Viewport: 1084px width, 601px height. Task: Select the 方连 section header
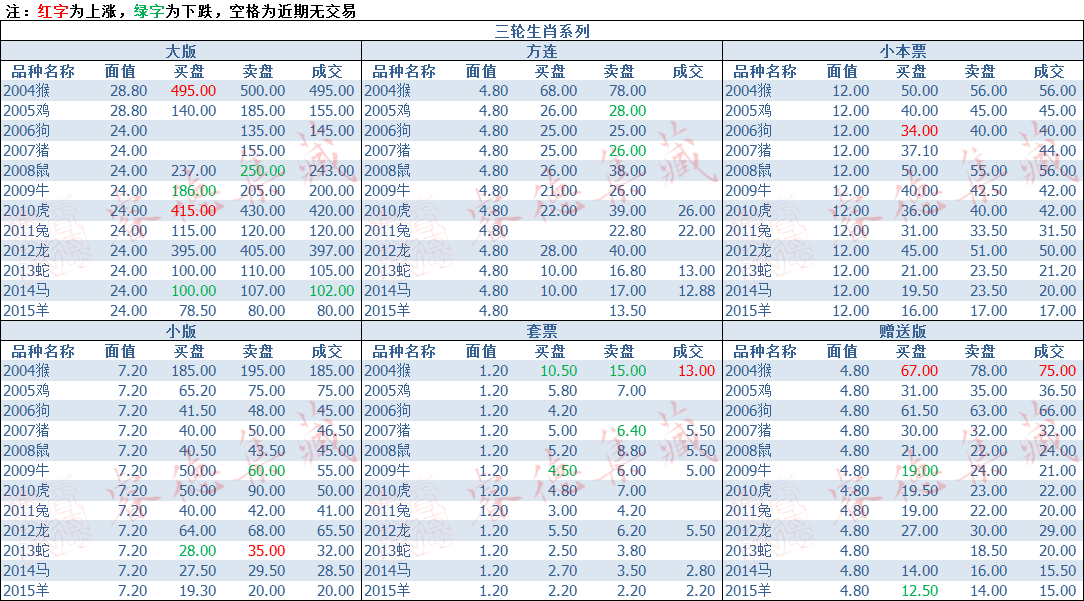pos(541,51)
